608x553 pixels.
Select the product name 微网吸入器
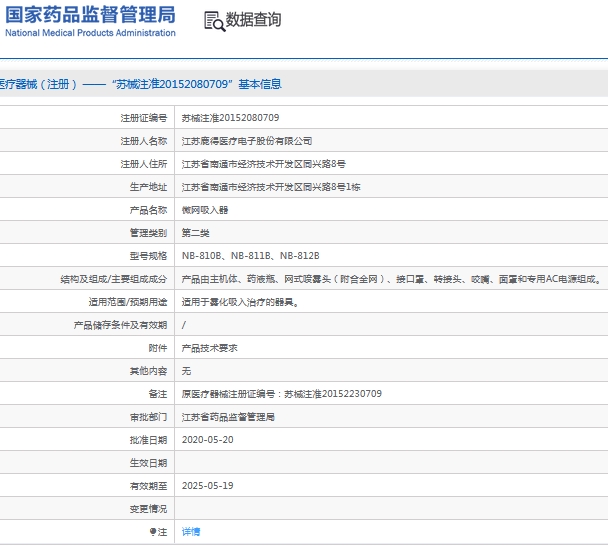[205, 210]
